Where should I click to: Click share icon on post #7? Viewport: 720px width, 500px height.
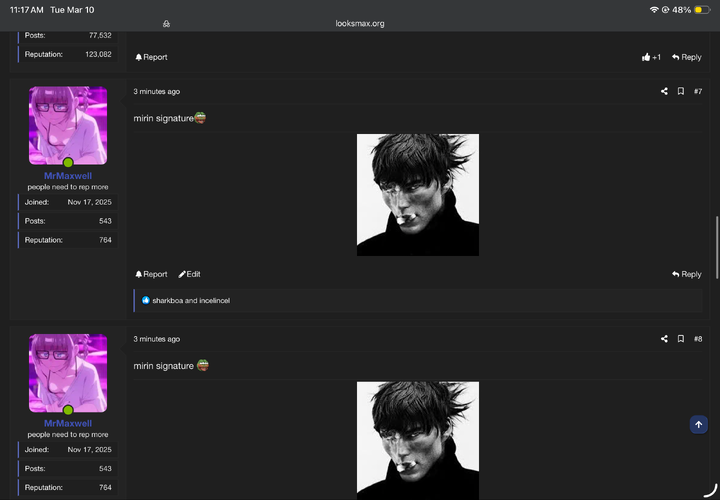click(664, 91)
